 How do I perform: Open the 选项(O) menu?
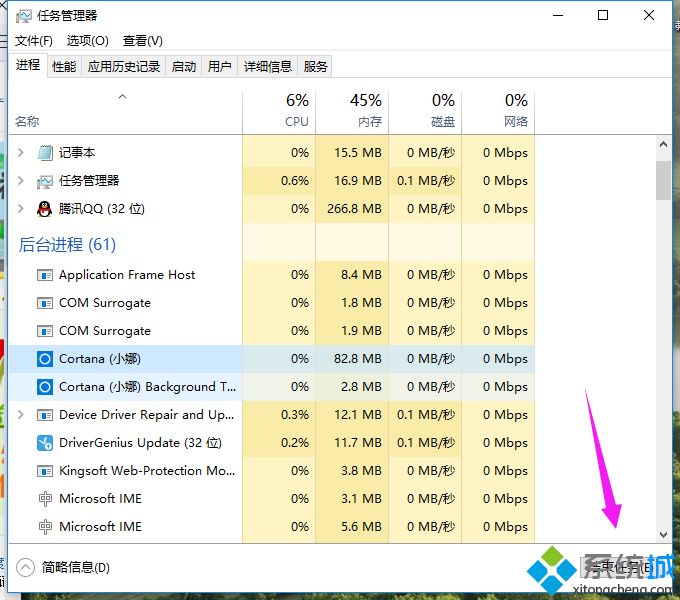coord(88,41)
